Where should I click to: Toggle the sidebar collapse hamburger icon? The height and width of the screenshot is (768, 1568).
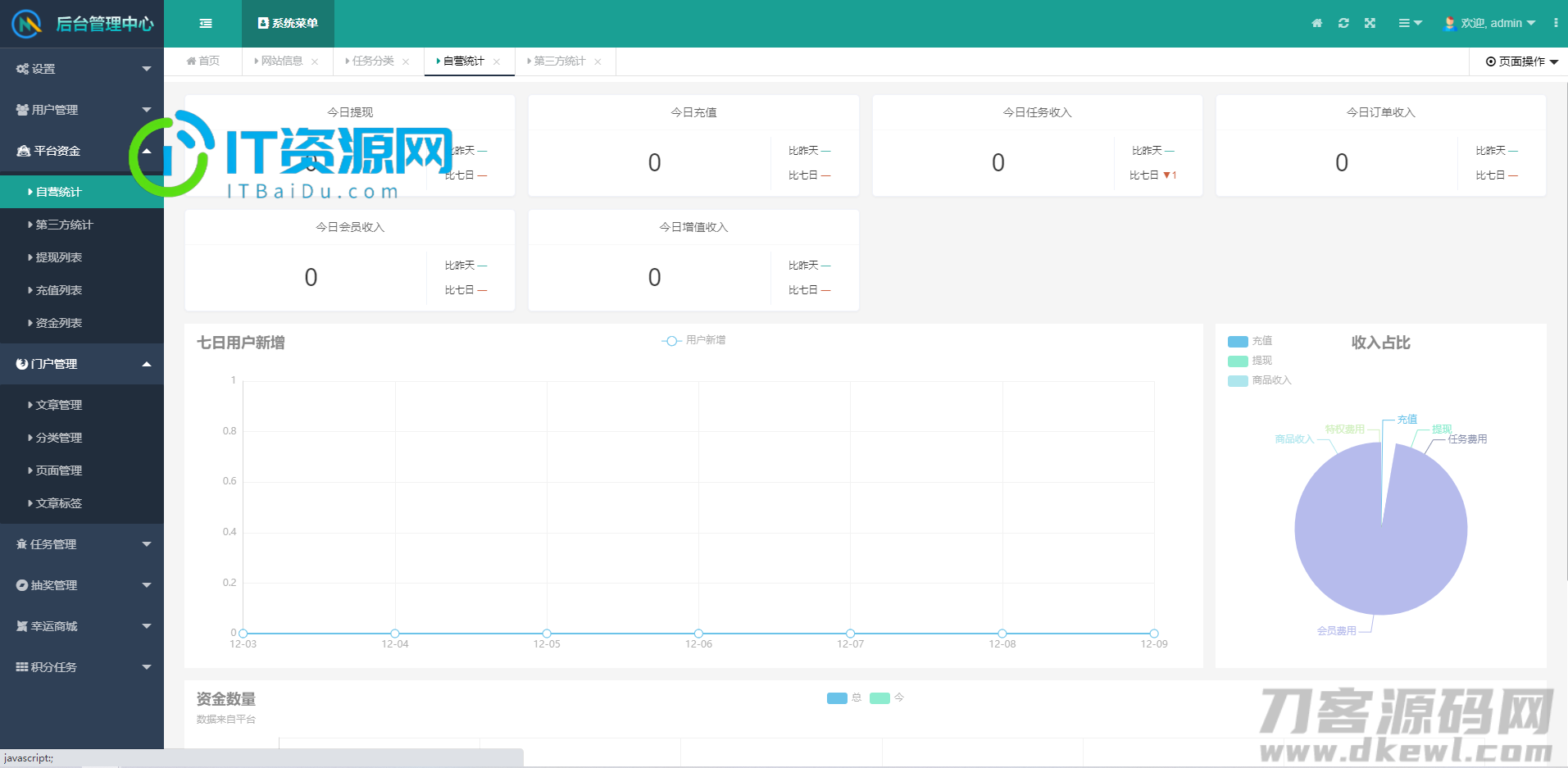click(x=206, y=24)
